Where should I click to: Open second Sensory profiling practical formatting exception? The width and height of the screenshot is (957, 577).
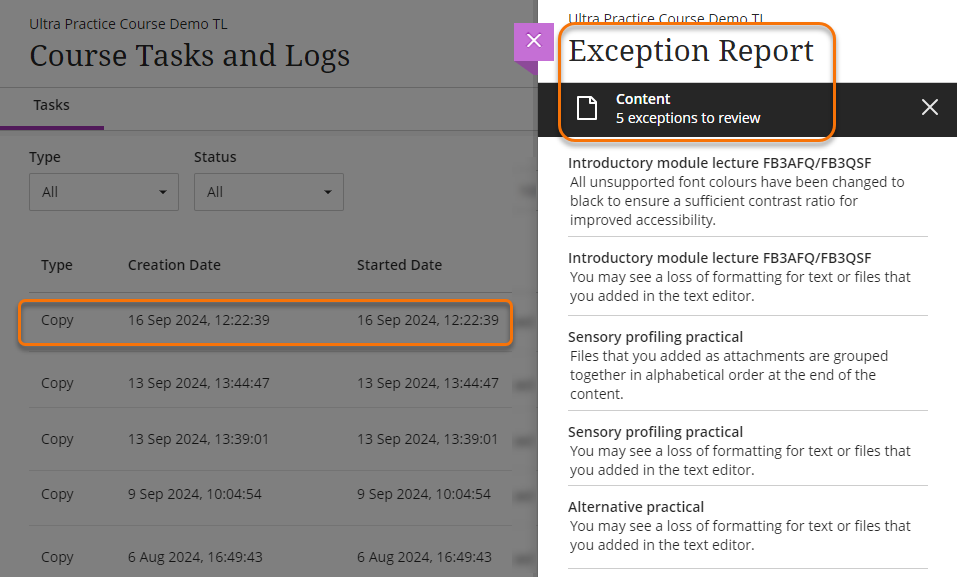tap(655, 432)
